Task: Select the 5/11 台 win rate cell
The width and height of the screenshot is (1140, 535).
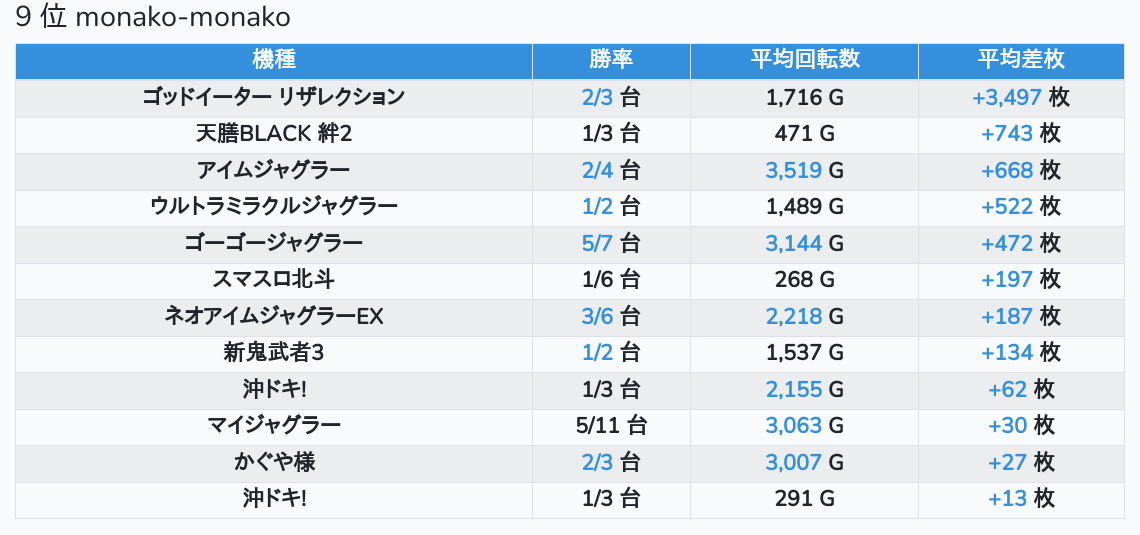Action: 611,425
